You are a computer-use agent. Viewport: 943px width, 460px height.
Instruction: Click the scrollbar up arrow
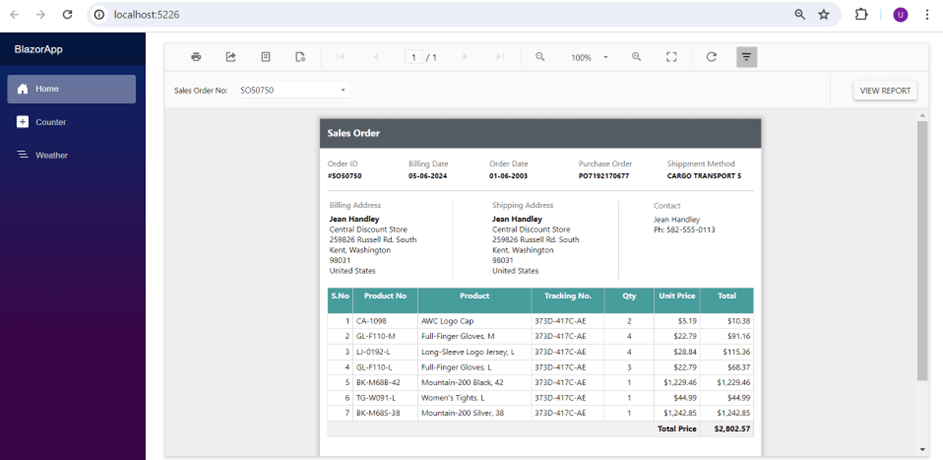click(922, 115)
